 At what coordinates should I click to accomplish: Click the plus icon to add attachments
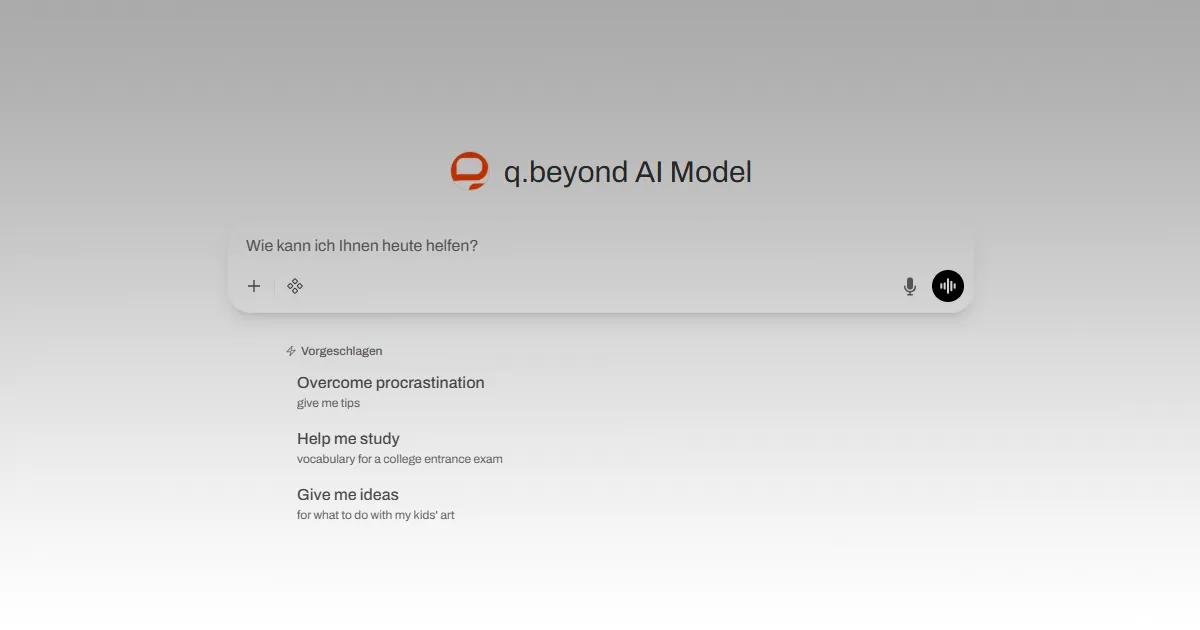(254, 286)
